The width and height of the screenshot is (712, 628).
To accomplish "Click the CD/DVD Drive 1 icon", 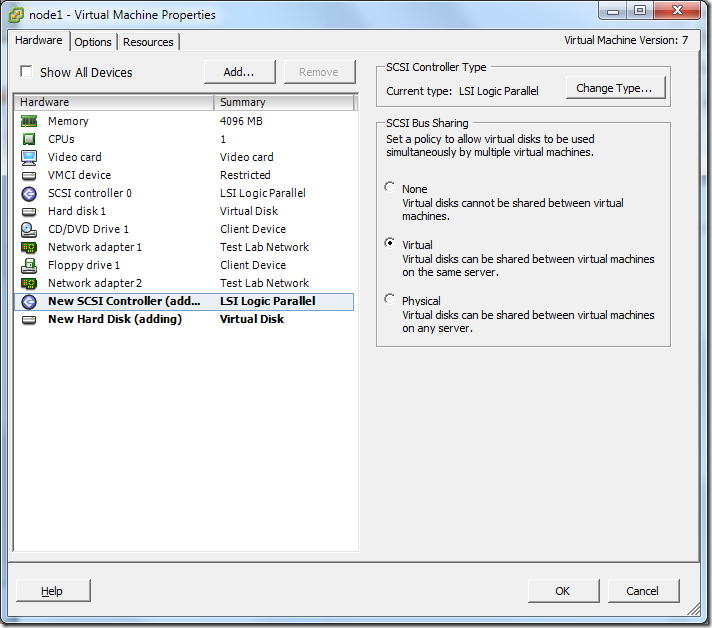I will (x=29, y=229).
